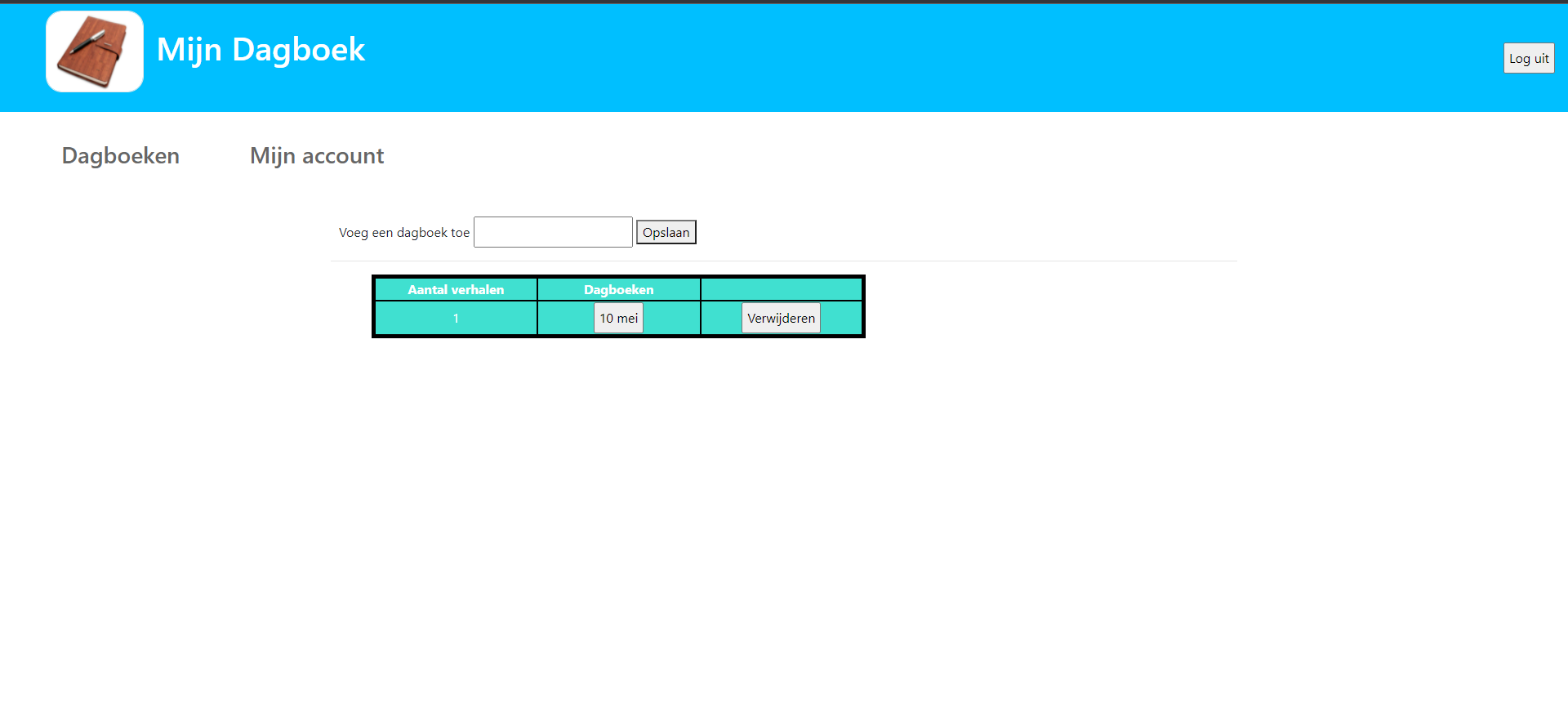Open the Dagboeken navigation tab
The height and width of the screenshot is (701, 1568).
(x=121, y=156)
